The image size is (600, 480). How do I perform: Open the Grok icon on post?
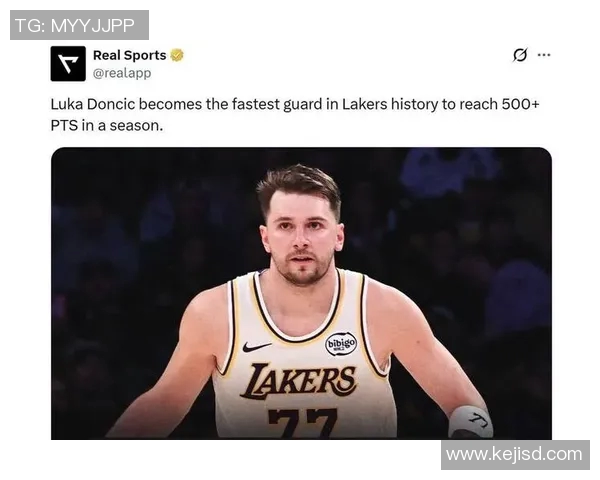[520, 55]
